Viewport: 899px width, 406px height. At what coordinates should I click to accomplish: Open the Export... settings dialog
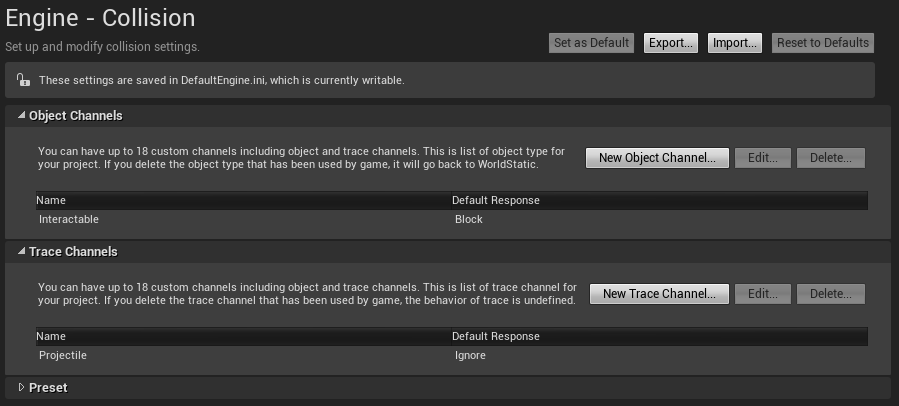coord(670,43)
